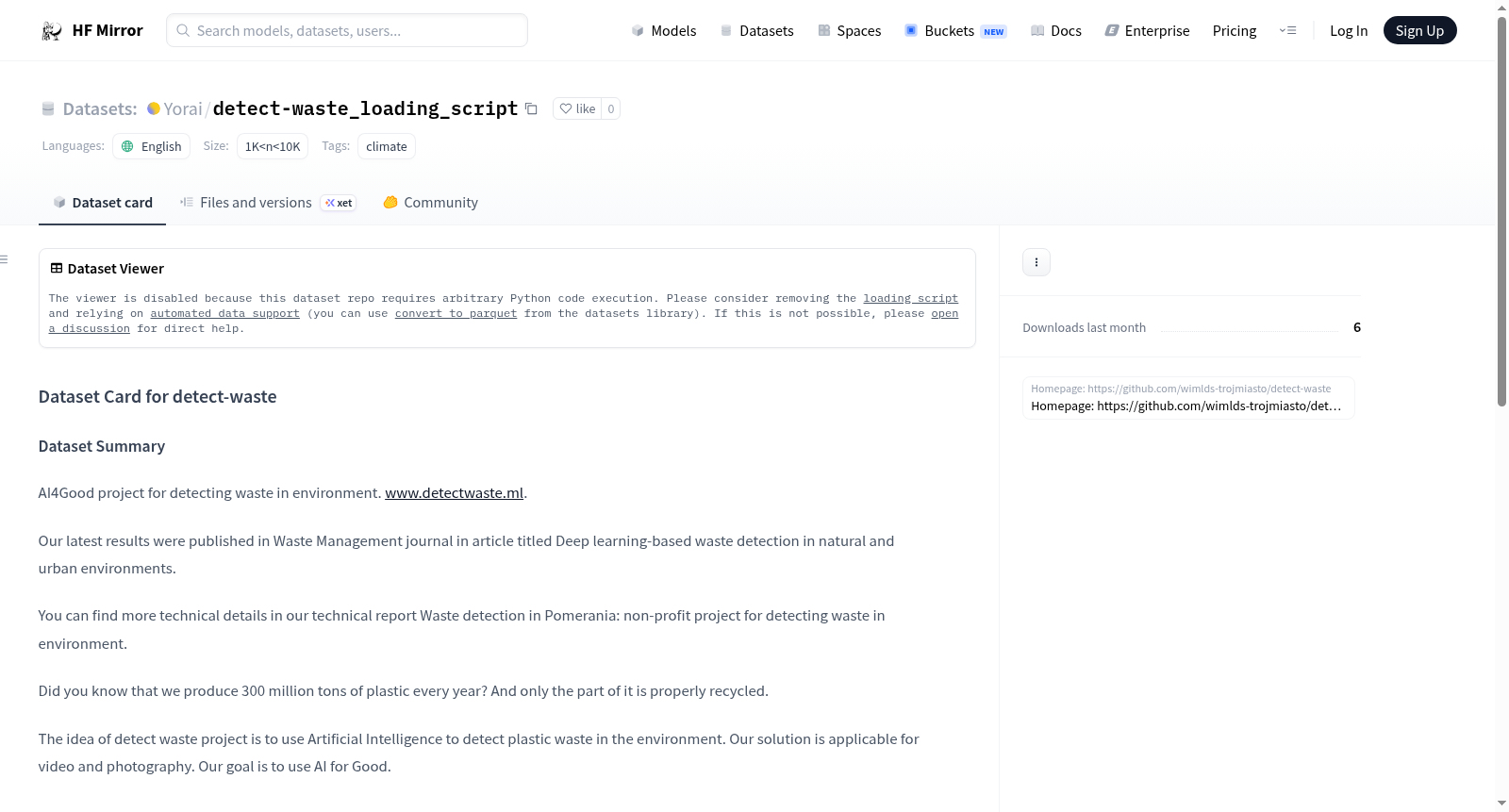The image size is (1509, 812).
Task: Open the Models page
Action: coord(664,31)
